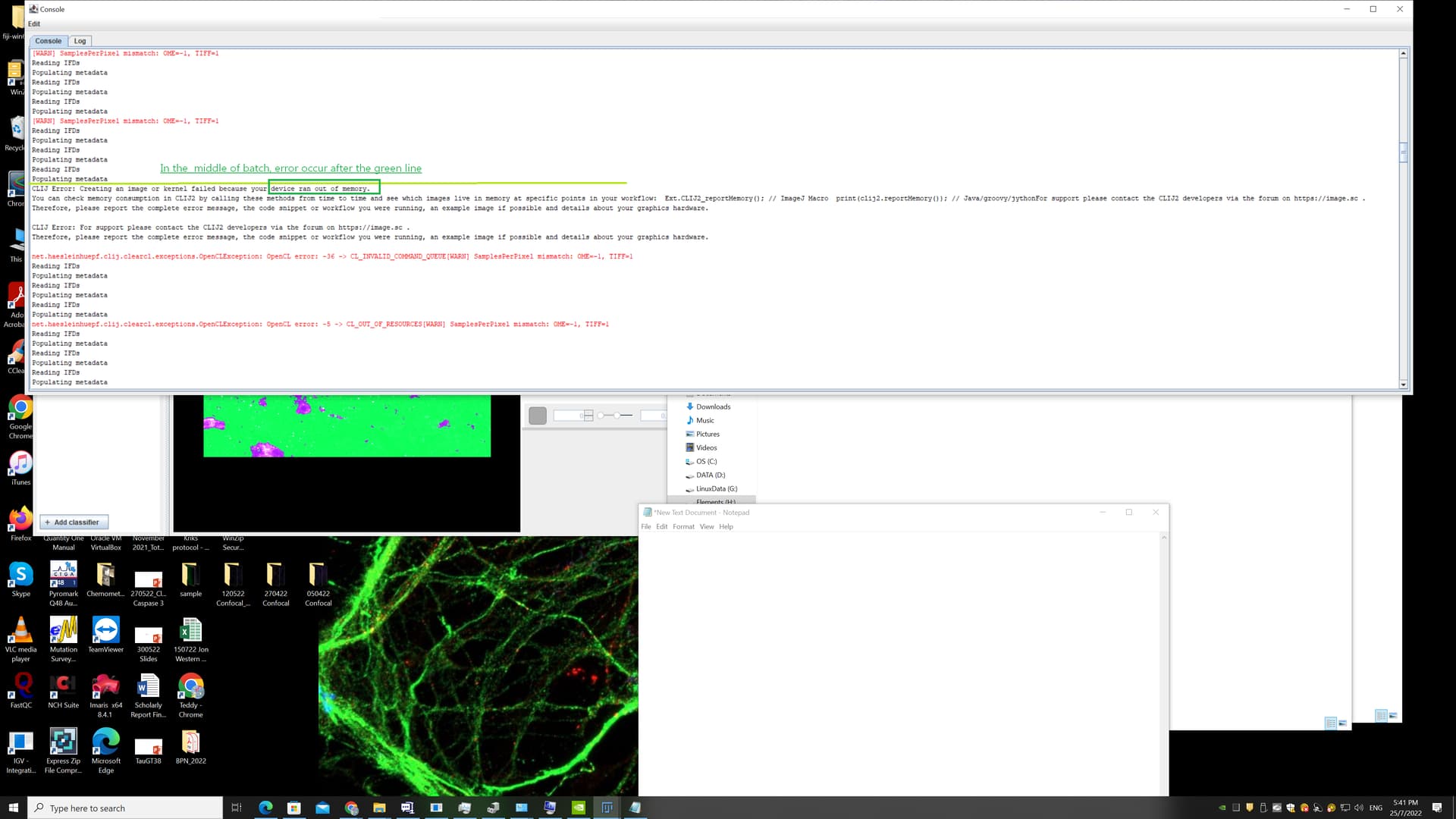Open the console Edit menu
1456x819 pixels.
(x=34, y=24)
